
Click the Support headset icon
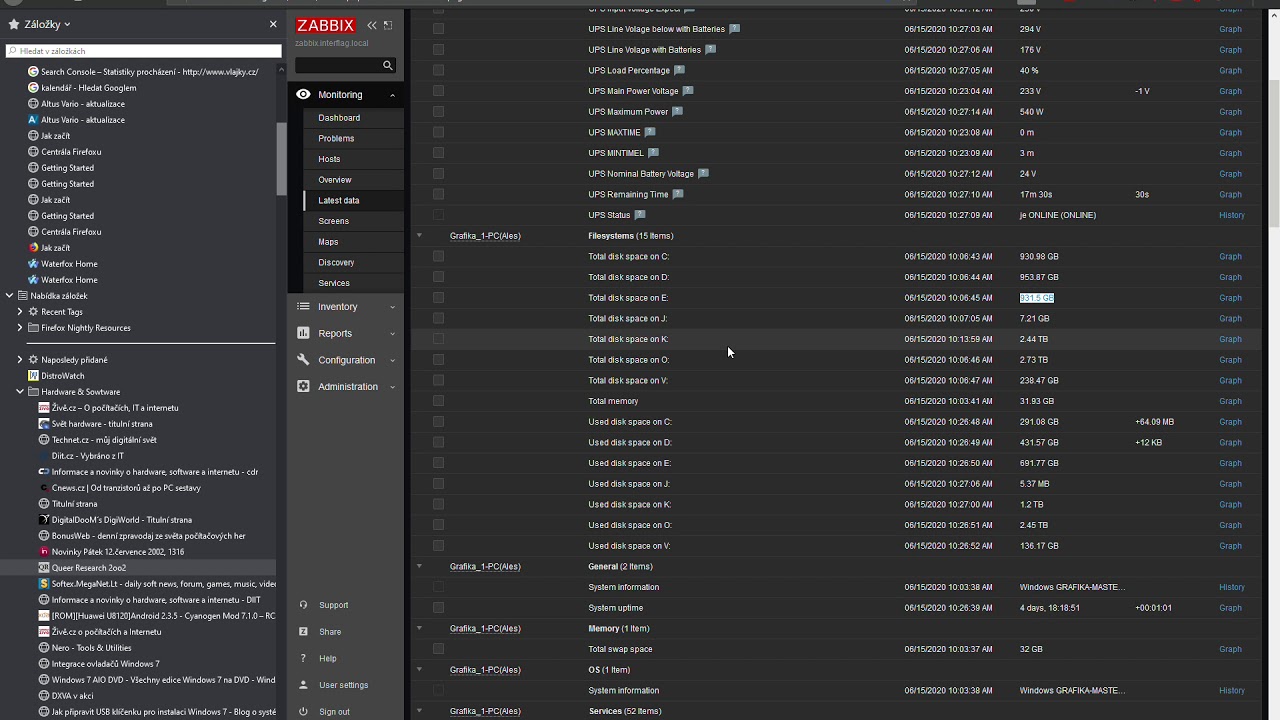303,605
